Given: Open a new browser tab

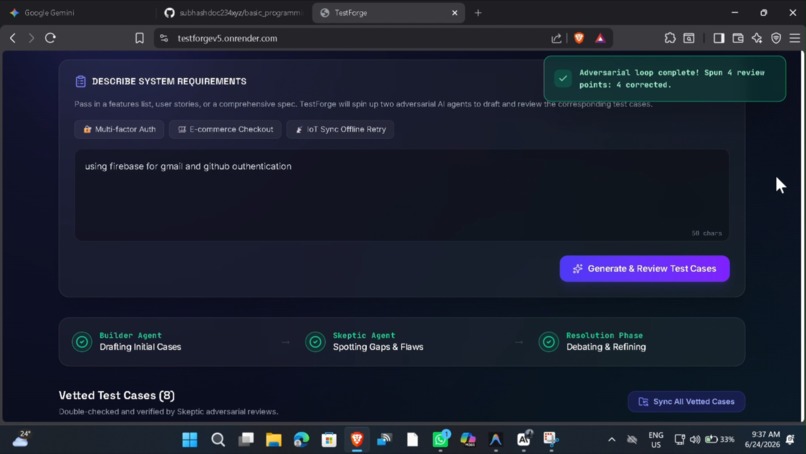Looking at the screenshot, I should click(478, 13).
